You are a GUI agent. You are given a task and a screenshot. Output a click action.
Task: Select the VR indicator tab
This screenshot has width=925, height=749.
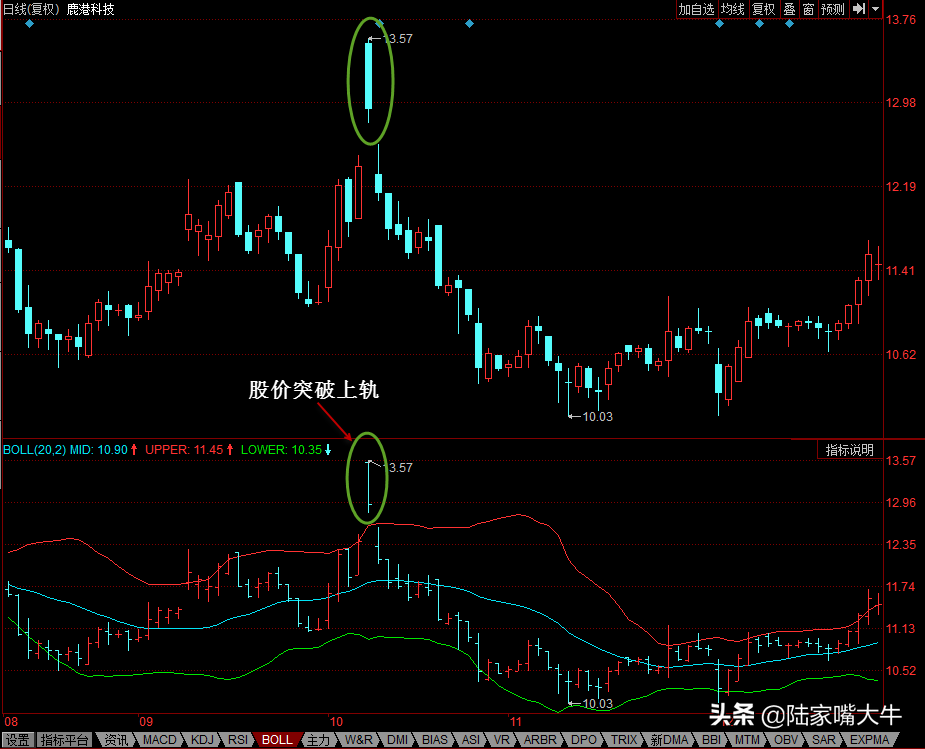tap(501, 740)
